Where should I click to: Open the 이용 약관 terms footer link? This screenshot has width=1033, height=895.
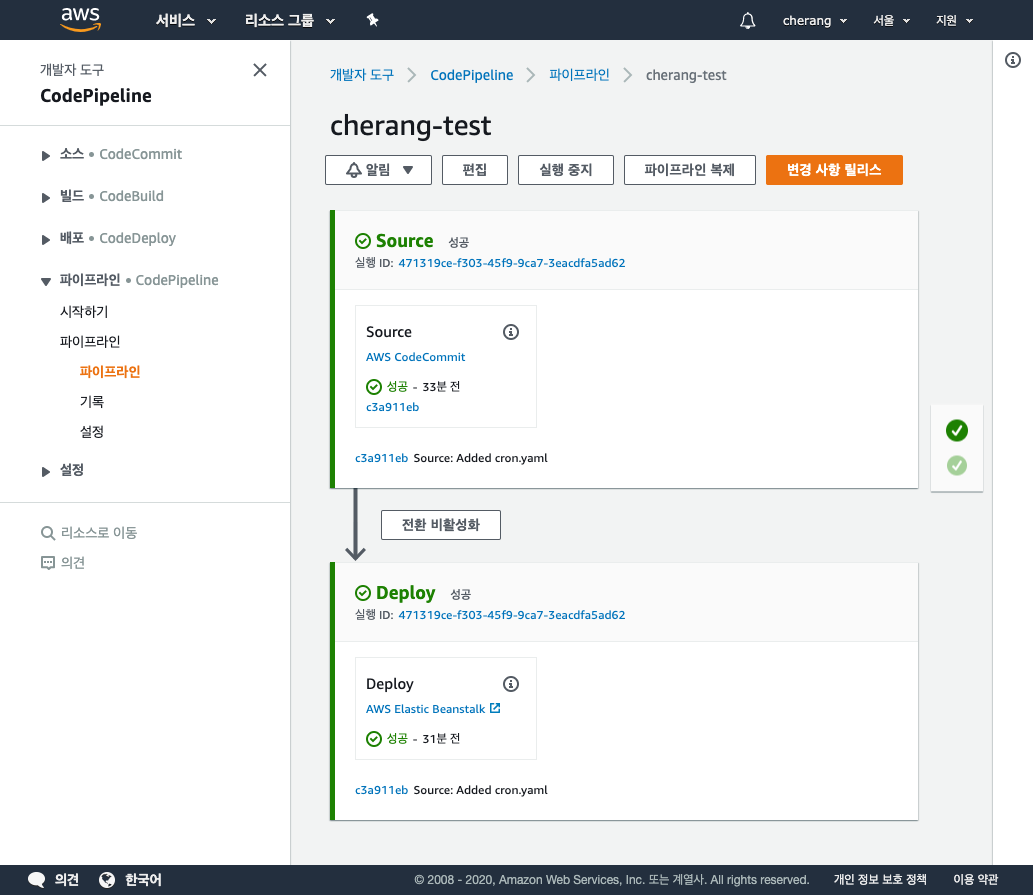(x=976, y=880)
